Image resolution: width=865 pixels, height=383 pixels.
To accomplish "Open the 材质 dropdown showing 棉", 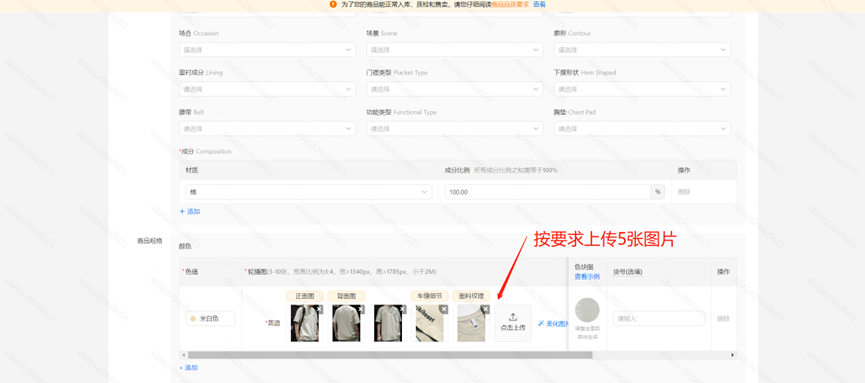I will [x=309, y=192].
